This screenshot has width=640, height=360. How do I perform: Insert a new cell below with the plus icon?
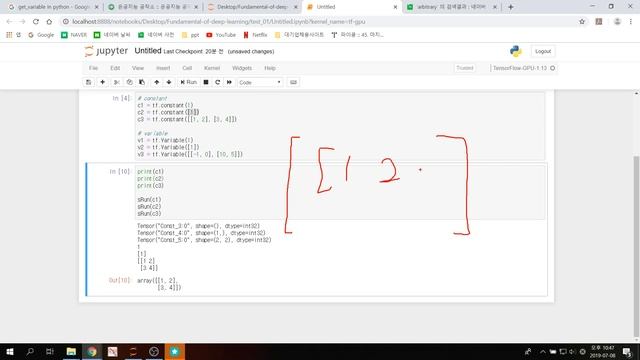pyautogui.click(x=102, y=82)
